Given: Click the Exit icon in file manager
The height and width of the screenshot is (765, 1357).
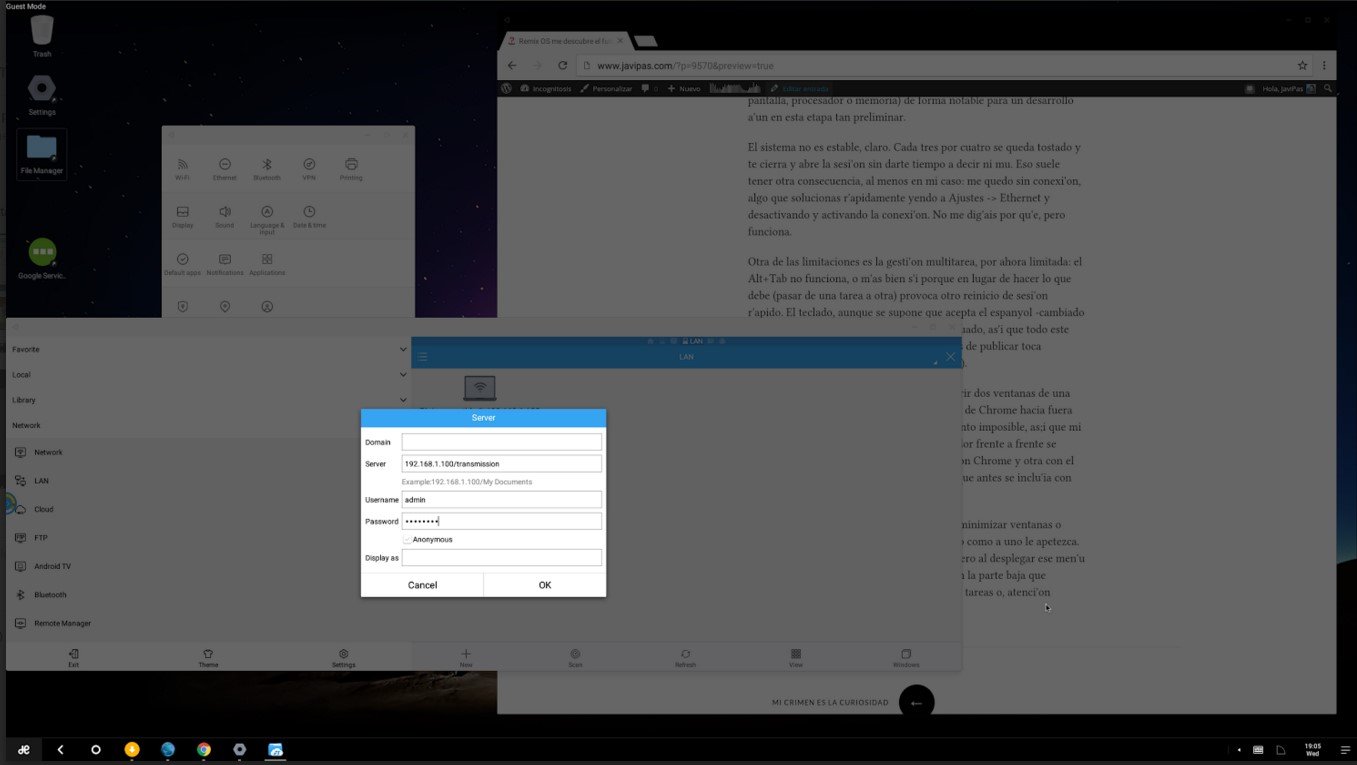Looking at the screenshot, I should 73,657.
